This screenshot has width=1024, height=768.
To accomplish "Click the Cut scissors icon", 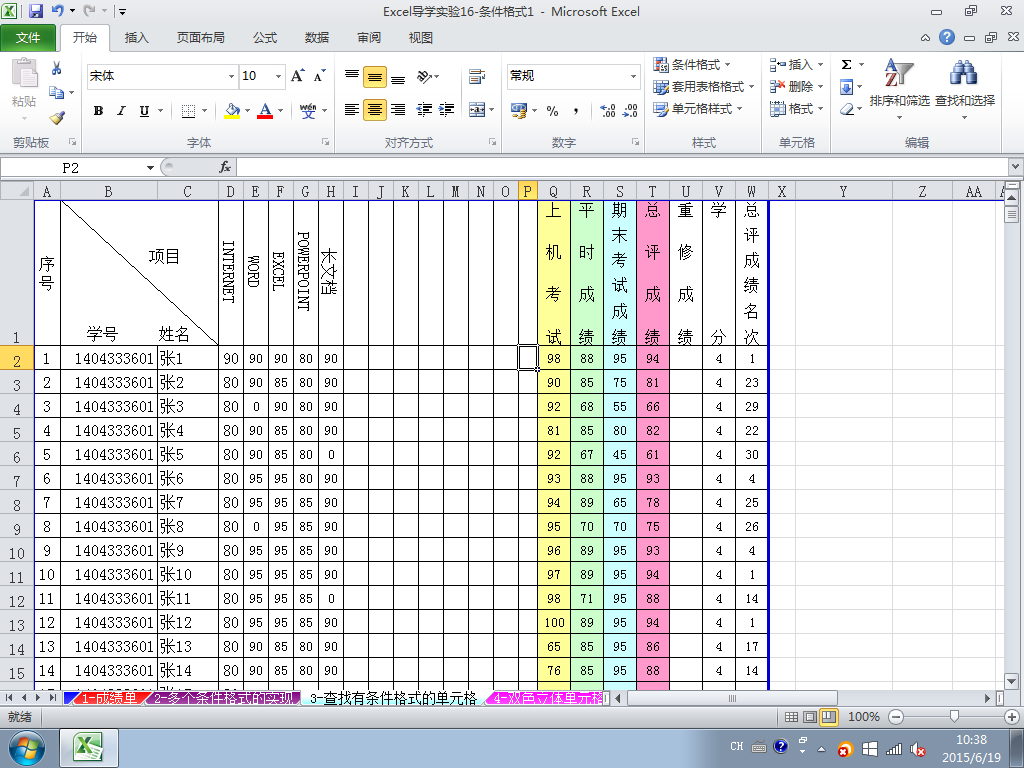I will [x=57, y=68].
